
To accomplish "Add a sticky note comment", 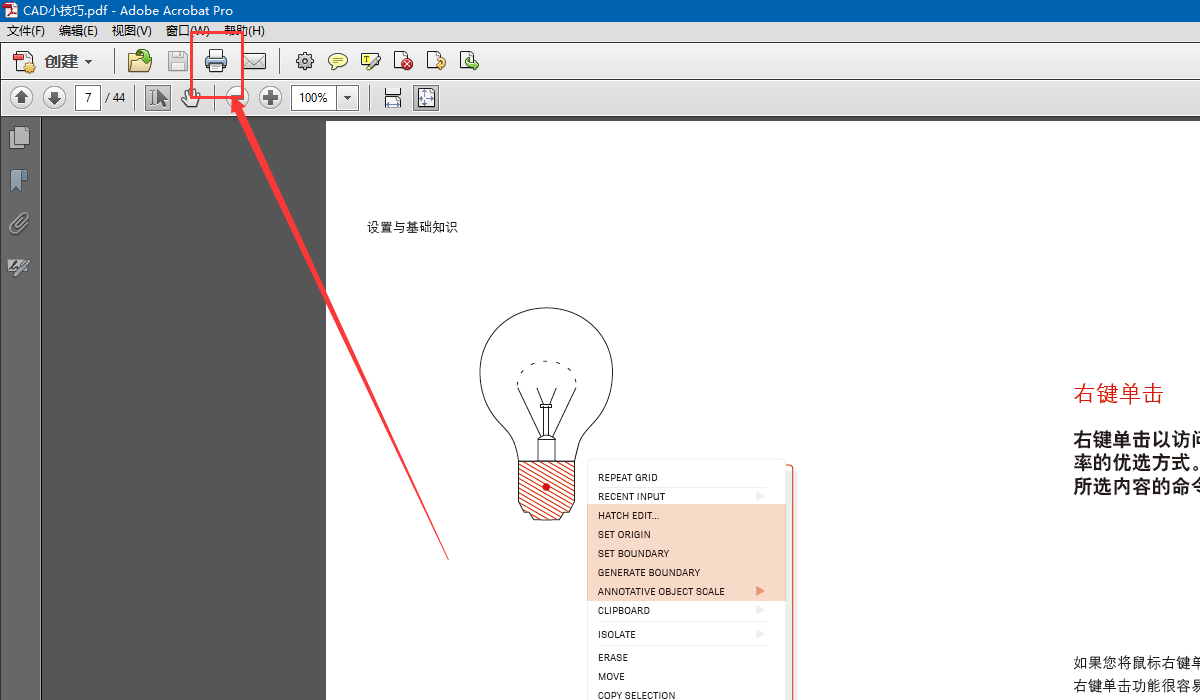I will [x=337, y=61].
